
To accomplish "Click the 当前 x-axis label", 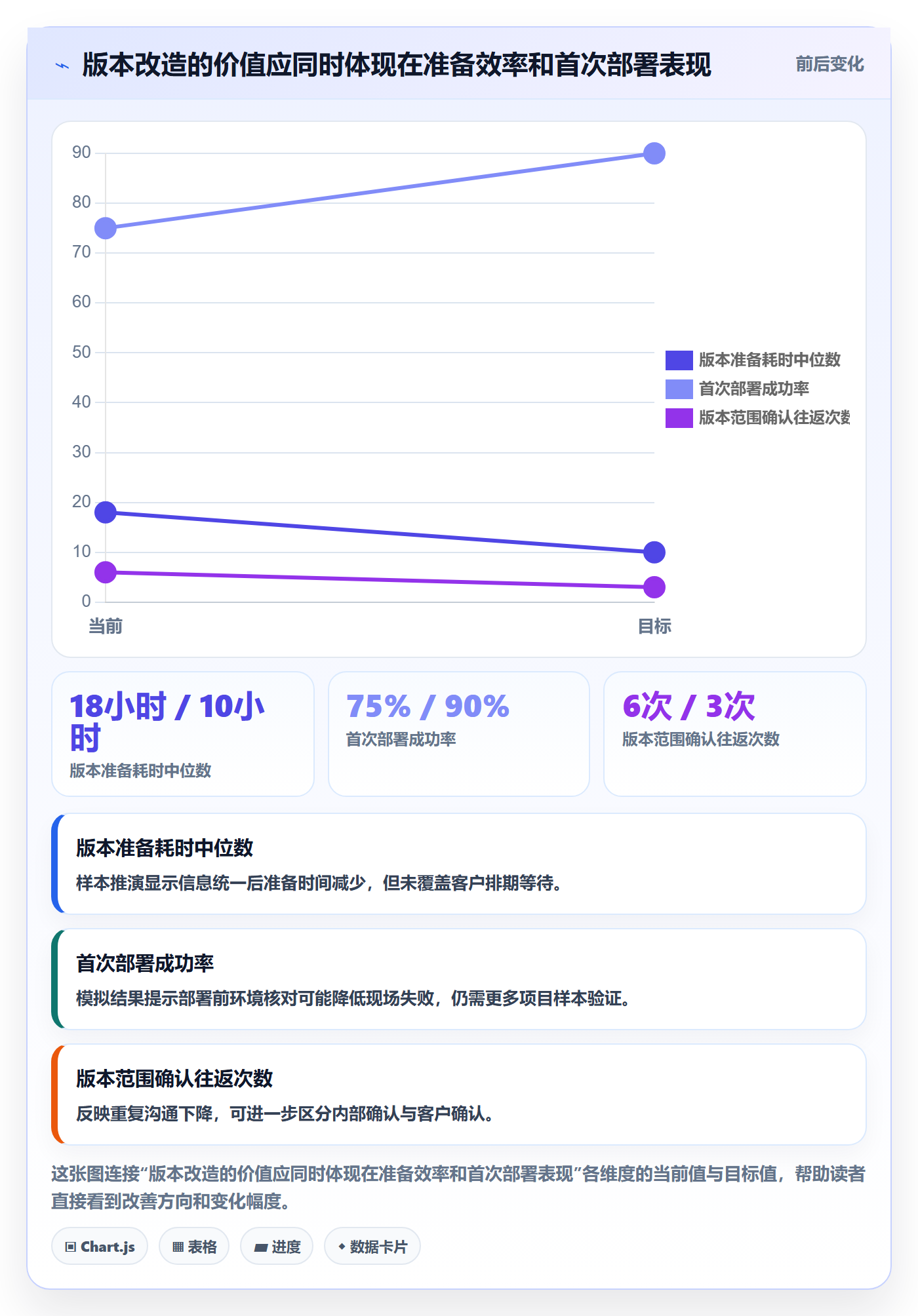I will (106, 627).
